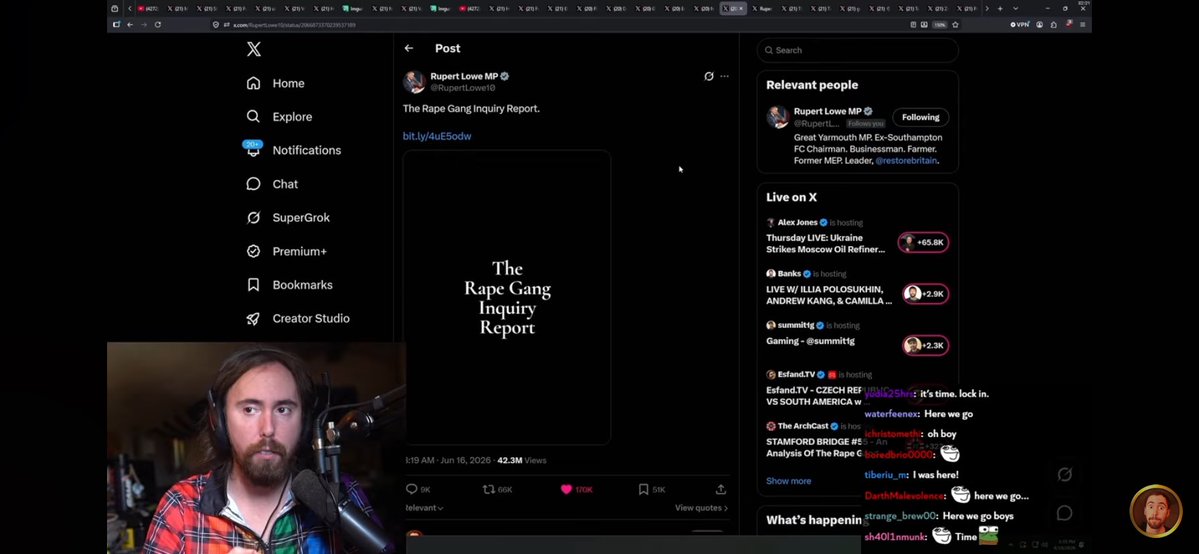
Task: Click the Chat bubble icon in sidebar
Action: coord(253,184)
